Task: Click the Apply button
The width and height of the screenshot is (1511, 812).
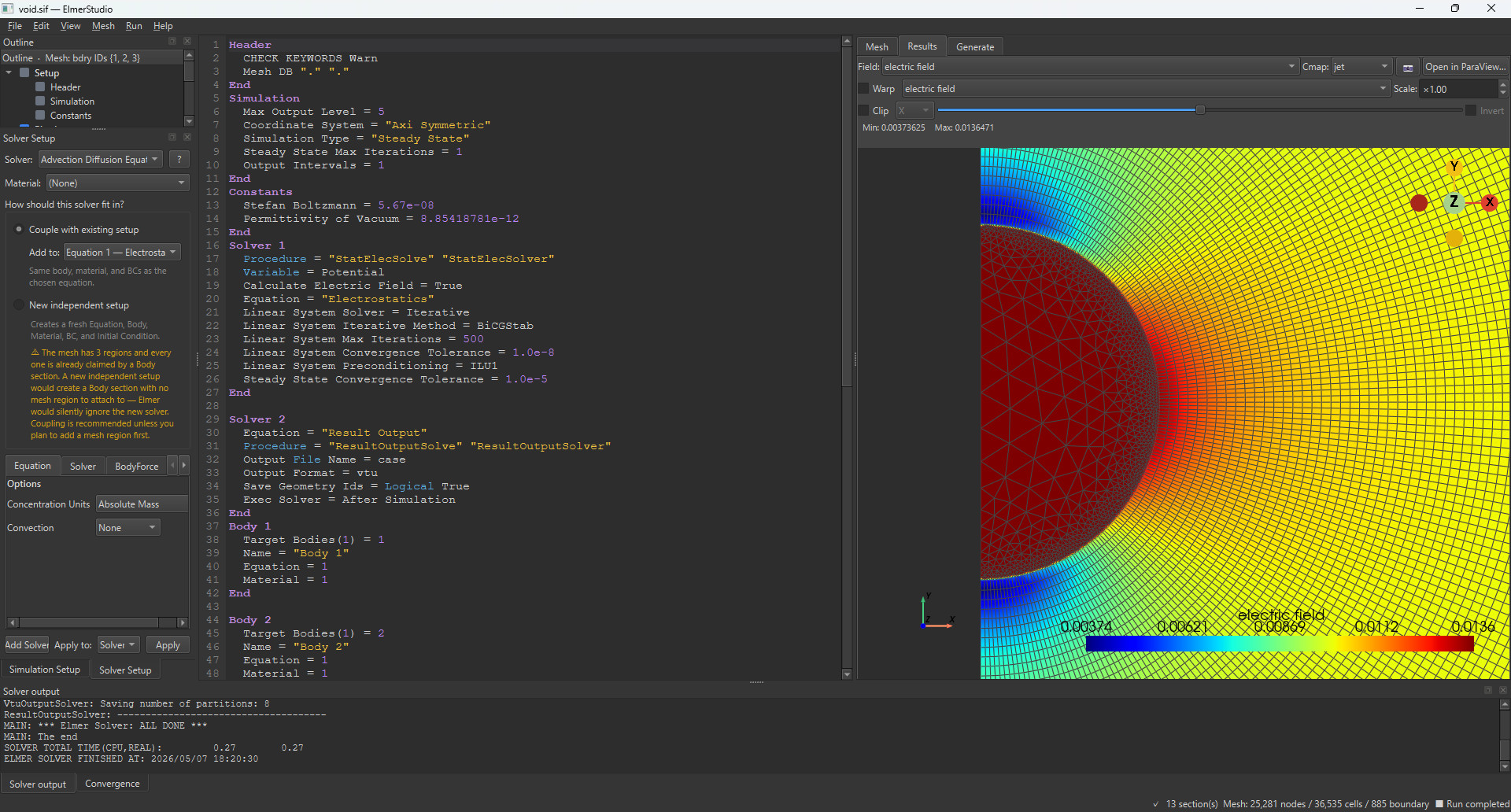Action: click(168, 644)
